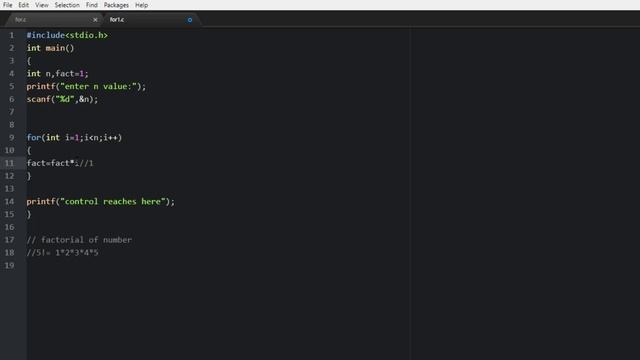Click the for(int i=1;i<n;i++) line
The height and width of the screenshot is (360, 640).
coord(74,138)
